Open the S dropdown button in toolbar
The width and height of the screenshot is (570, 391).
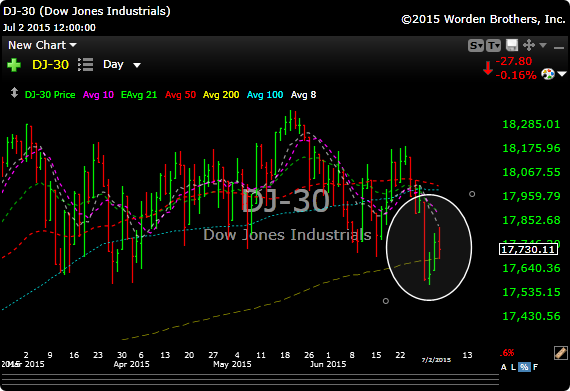click(476, 45)
